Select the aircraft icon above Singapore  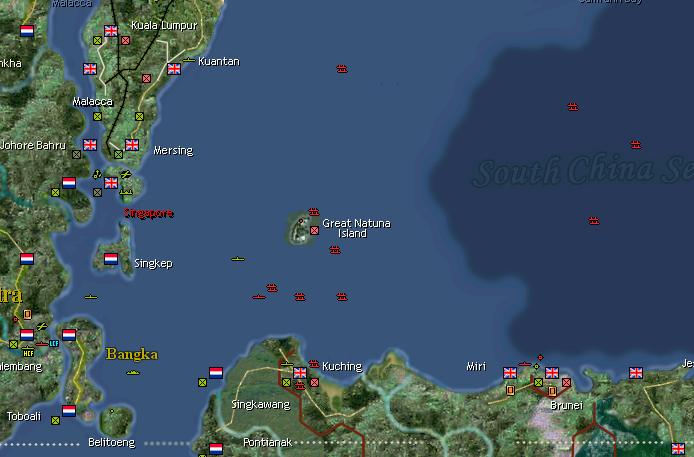point(126,174)
